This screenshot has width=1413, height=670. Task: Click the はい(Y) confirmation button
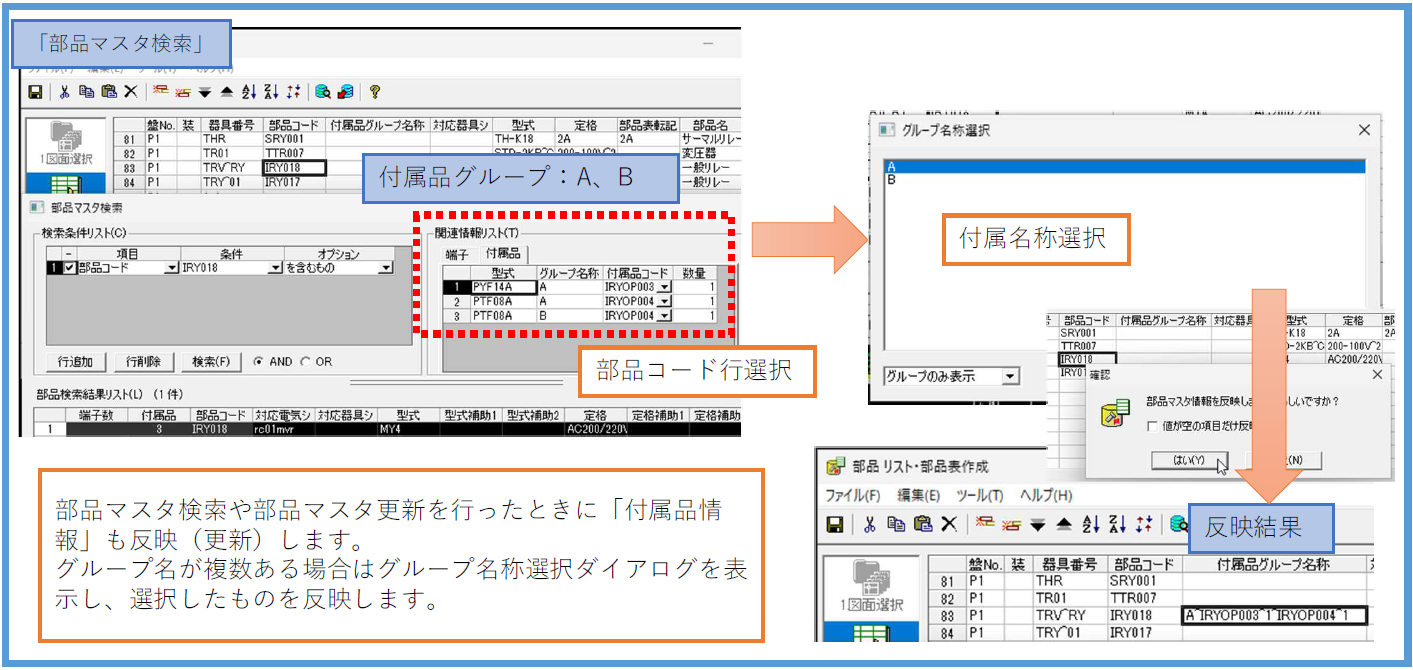1182,461
